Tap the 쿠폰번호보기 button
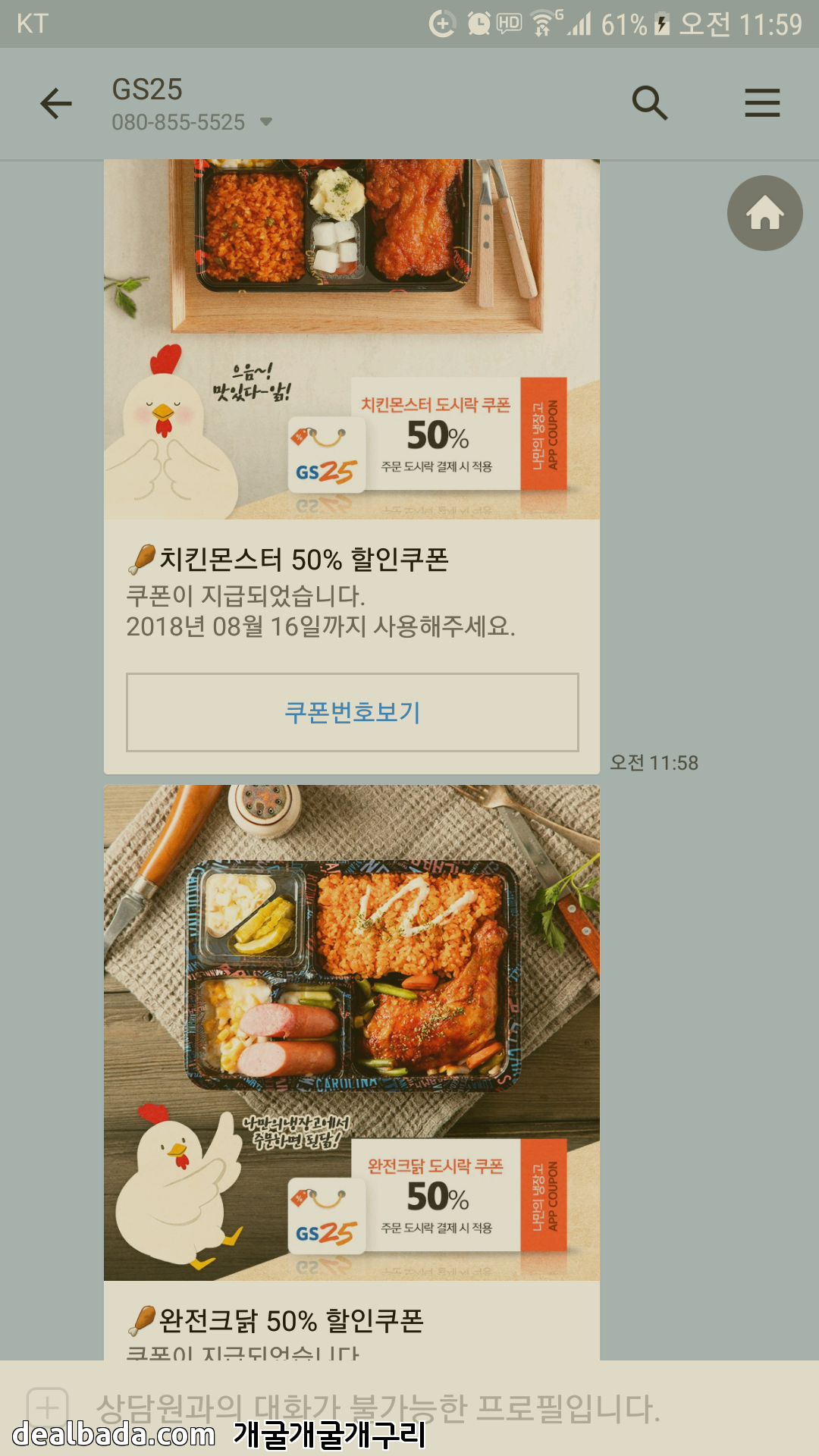Viewport: 819px width, 1456px height. click(353, 712)
